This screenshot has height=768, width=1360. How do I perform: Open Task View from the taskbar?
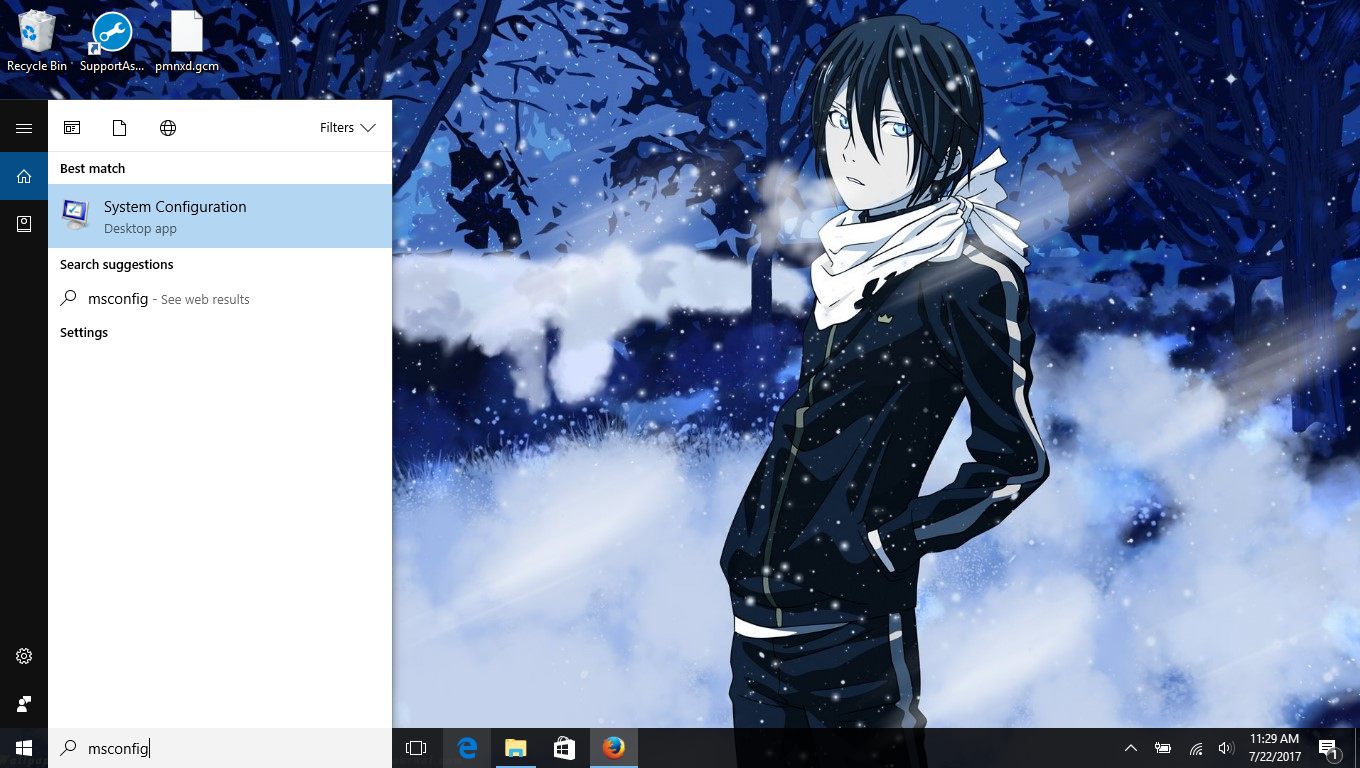tap(416, 748)
